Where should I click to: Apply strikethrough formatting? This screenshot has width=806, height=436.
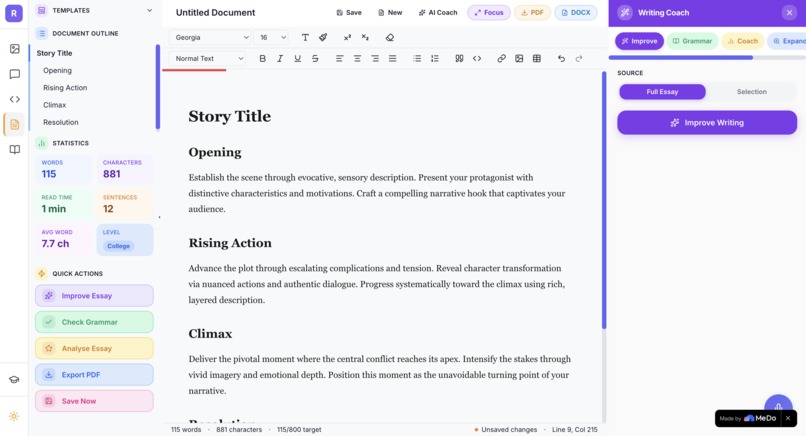point(315,59)
